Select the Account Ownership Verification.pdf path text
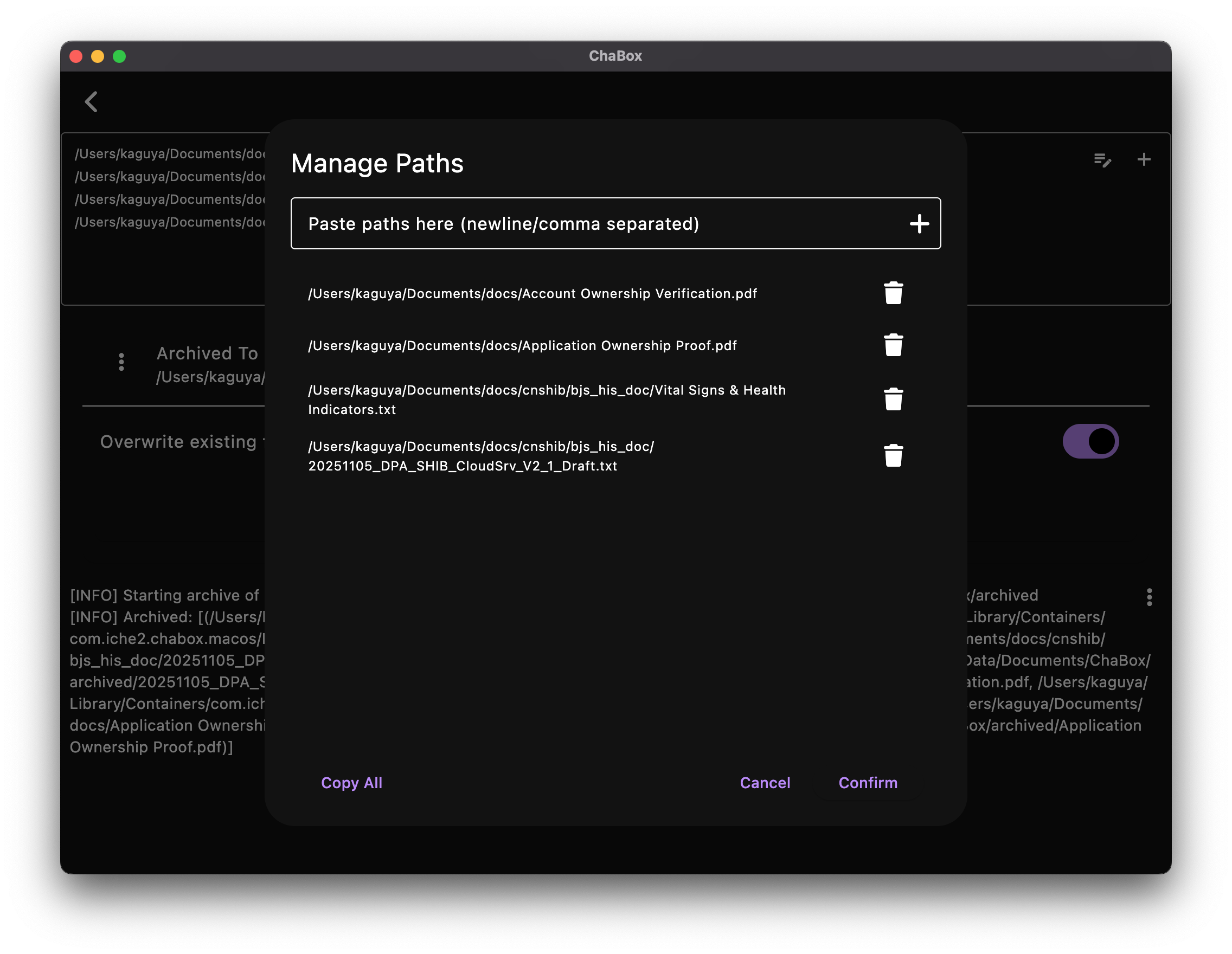 532,293
